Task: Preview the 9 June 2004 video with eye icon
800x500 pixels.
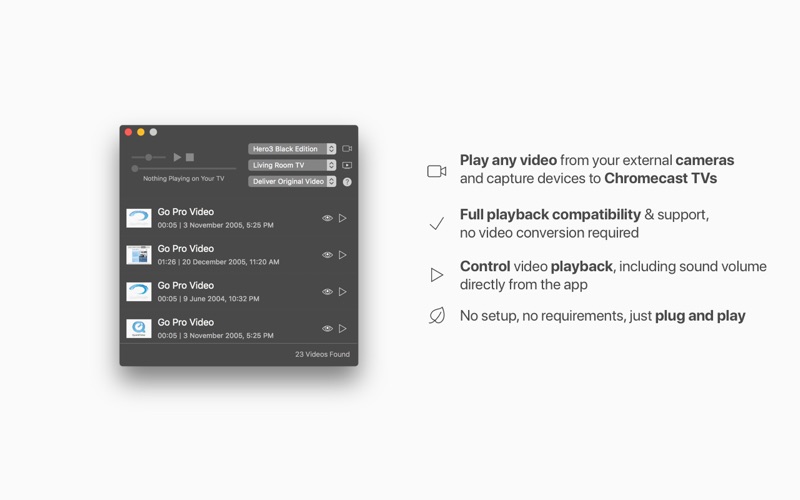Action: pos(327,291)
